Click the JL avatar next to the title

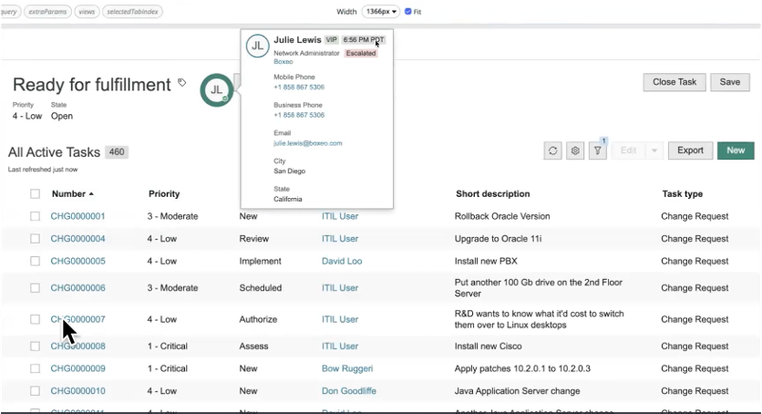tap(216, 90)
